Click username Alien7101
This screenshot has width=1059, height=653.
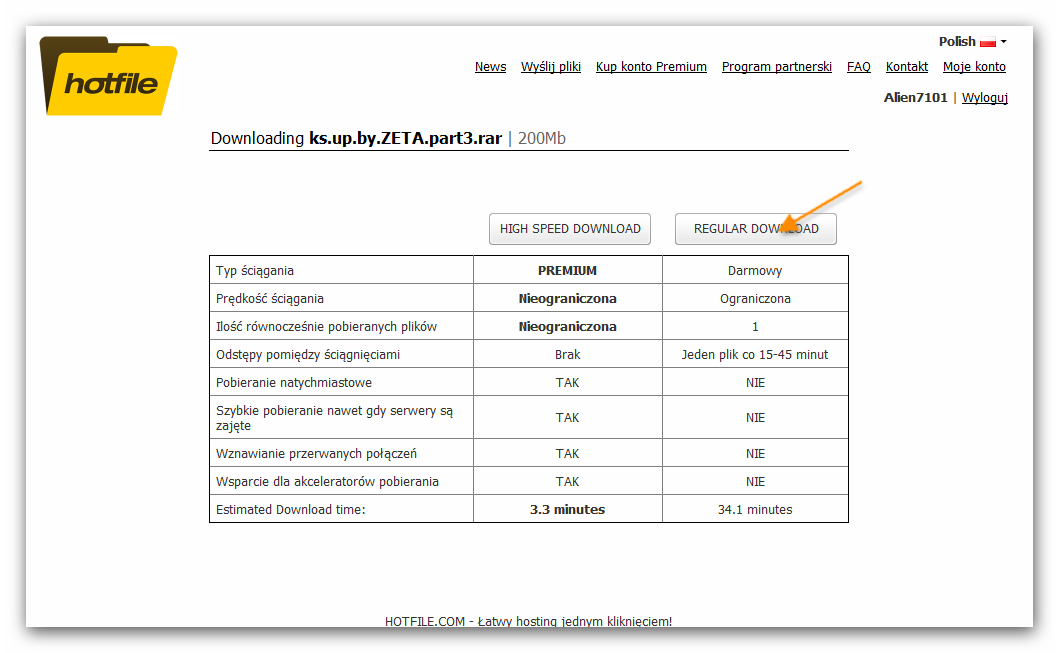coord(915,98)
